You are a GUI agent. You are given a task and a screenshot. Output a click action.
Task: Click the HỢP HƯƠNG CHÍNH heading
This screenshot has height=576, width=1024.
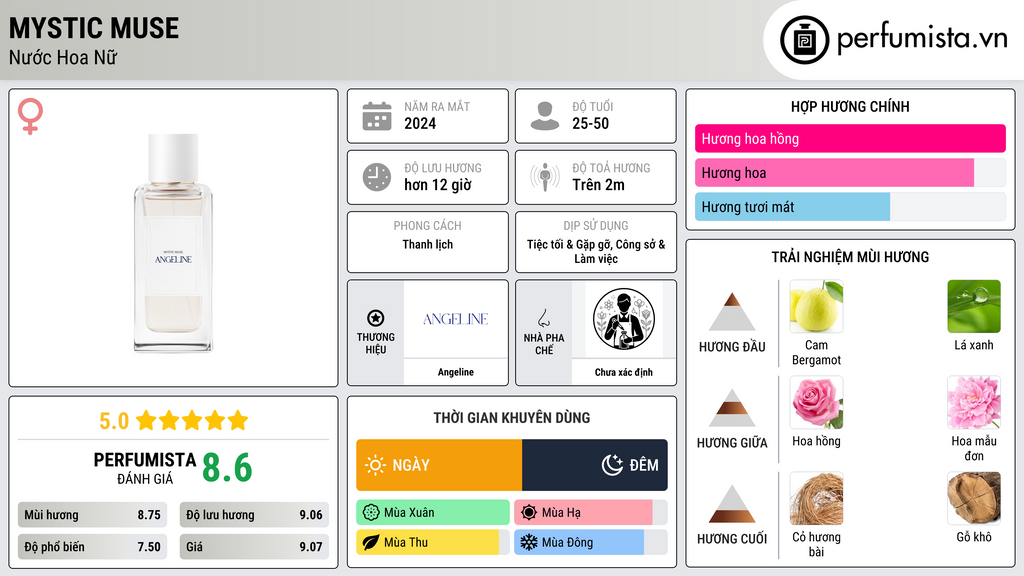point(850,106)
